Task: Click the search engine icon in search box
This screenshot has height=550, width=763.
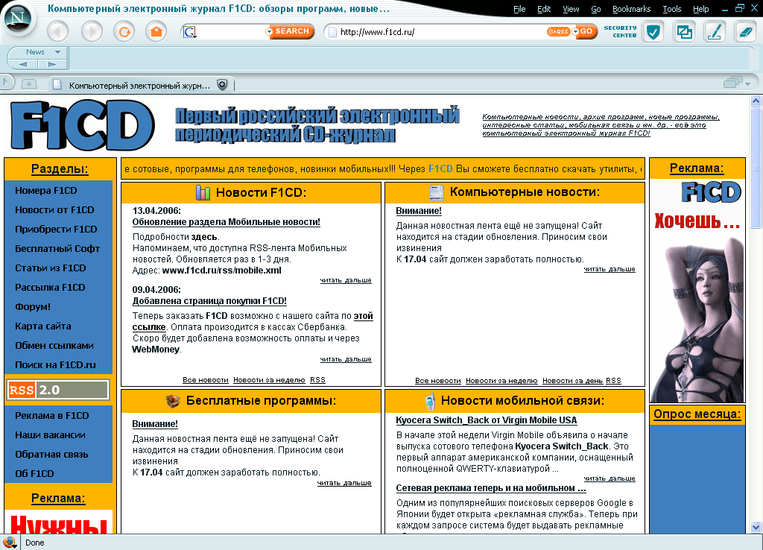Action: click(x=189, y=32)
